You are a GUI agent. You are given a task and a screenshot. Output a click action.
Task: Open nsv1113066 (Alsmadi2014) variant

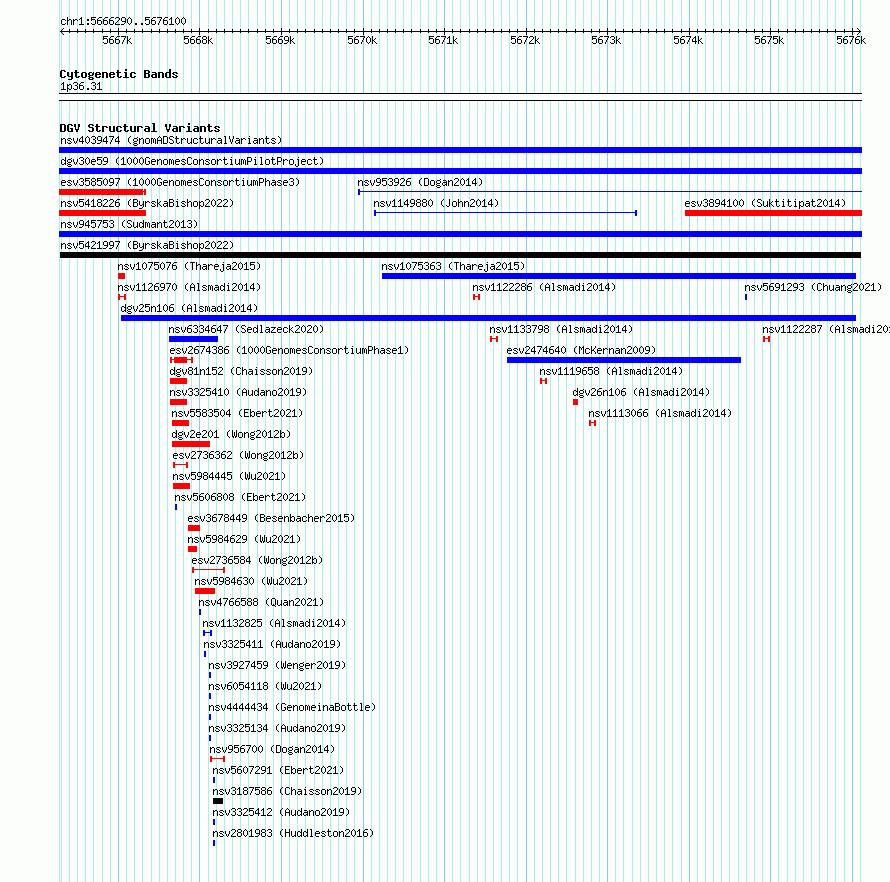(x=660, y=413)
